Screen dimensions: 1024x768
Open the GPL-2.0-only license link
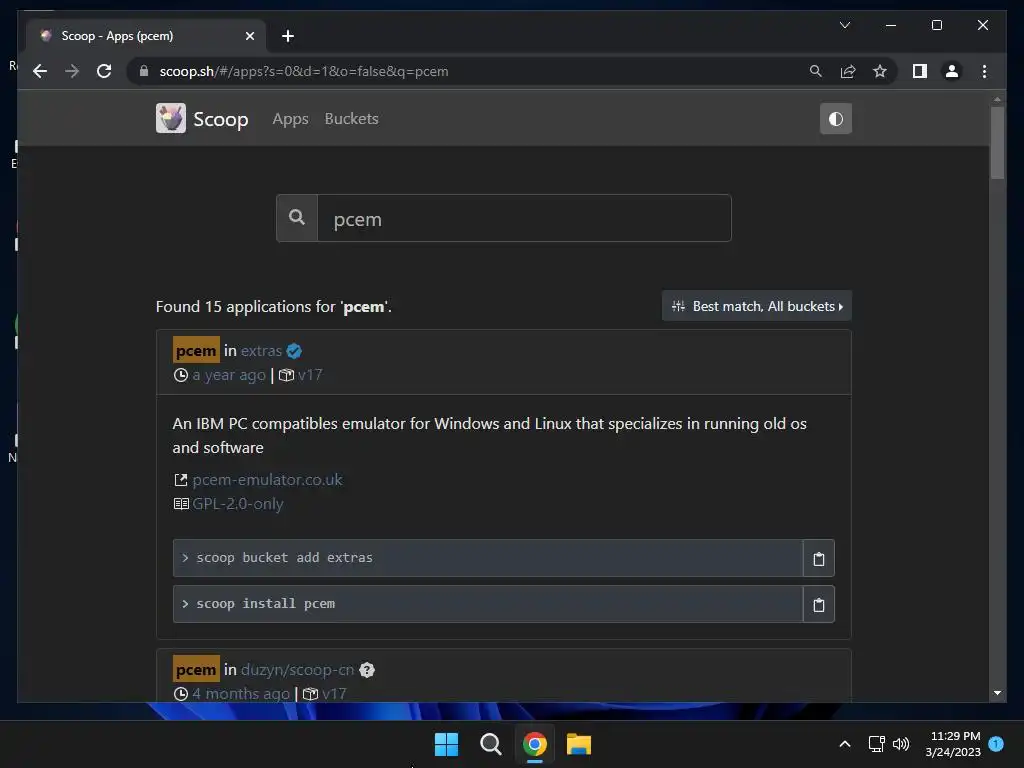(238, 504)
